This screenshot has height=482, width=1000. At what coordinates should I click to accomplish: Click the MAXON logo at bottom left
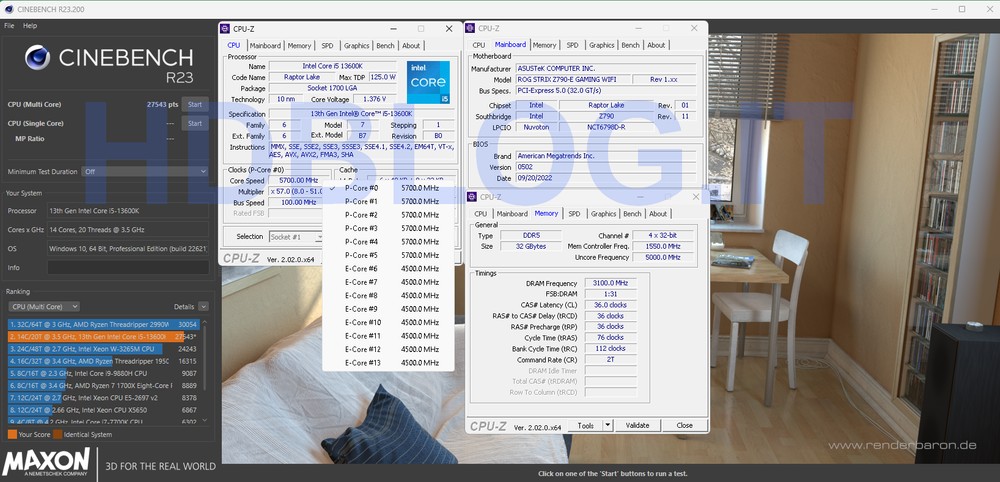[x=44, y=463]
